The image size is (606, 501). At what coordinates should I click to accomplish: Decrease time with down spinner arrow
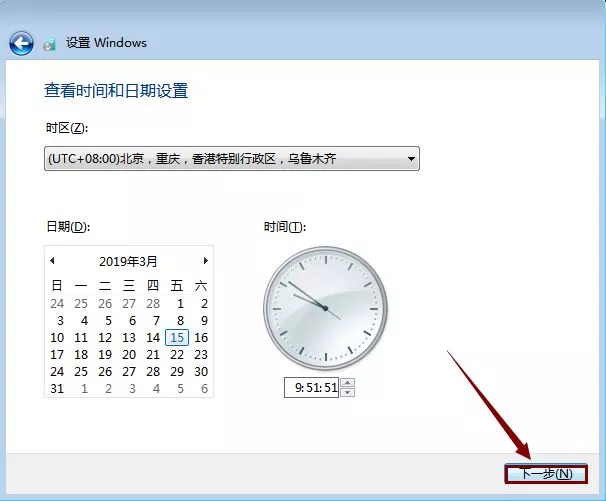(x=348, y=392)
